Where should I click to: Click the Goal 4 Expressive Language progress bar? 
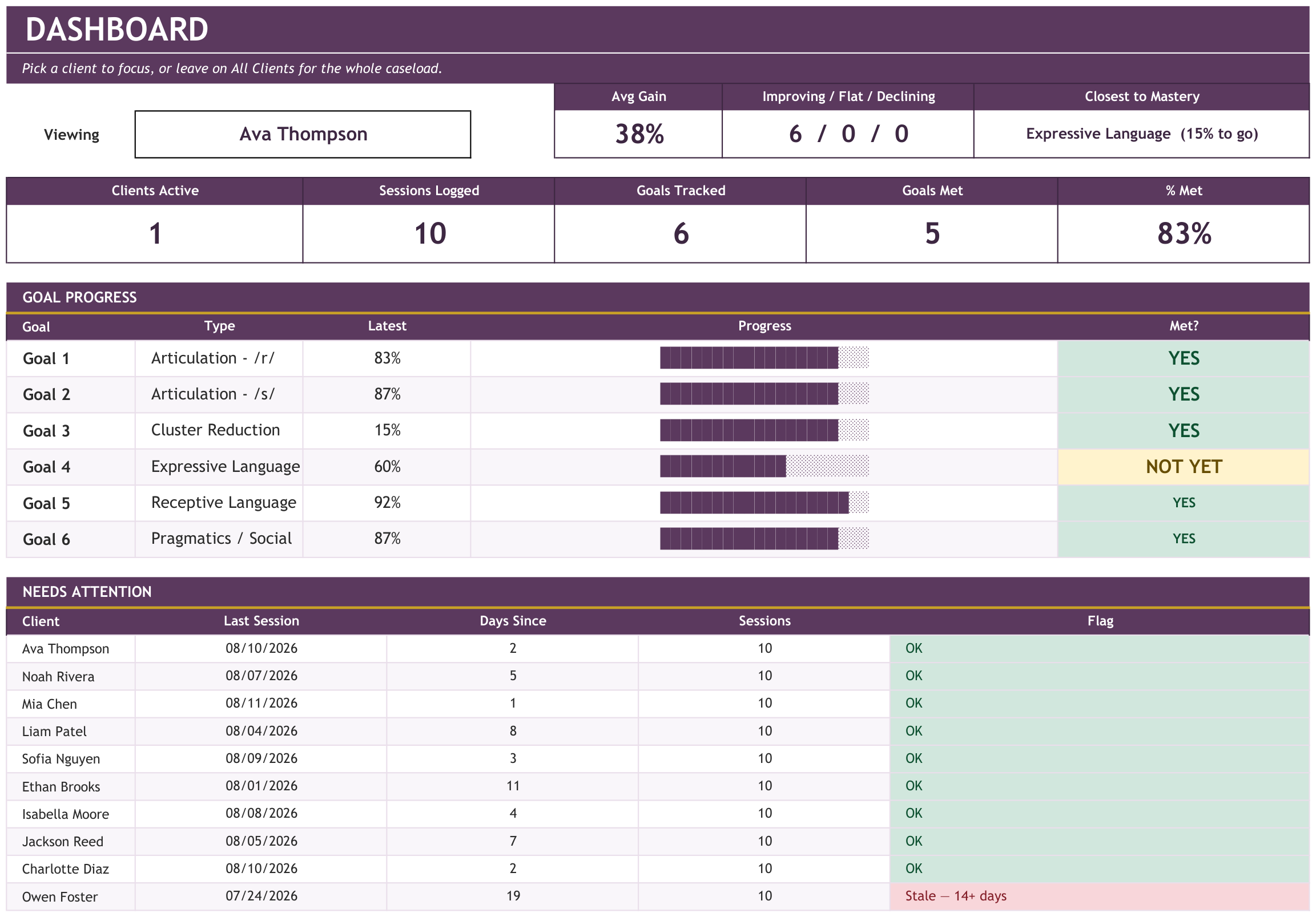(x=764, y=466)
